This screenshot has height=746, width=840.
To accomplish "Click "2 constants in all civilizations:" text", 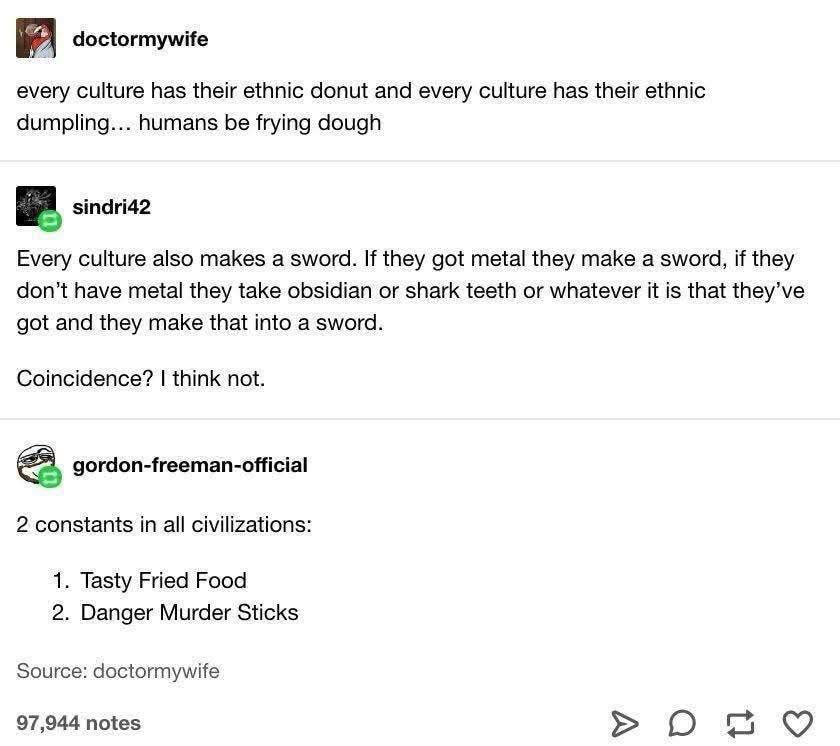I will click(x=164, y=524).
